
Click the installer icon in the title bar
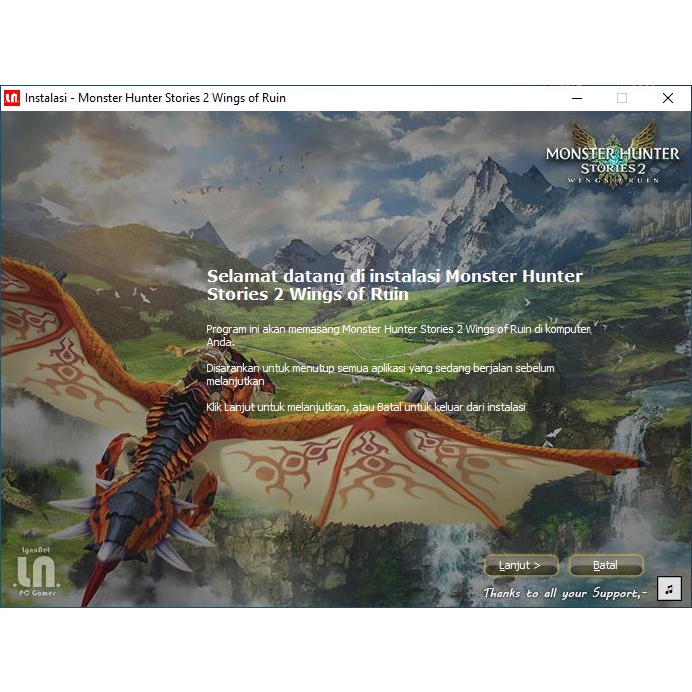point(12,98)
